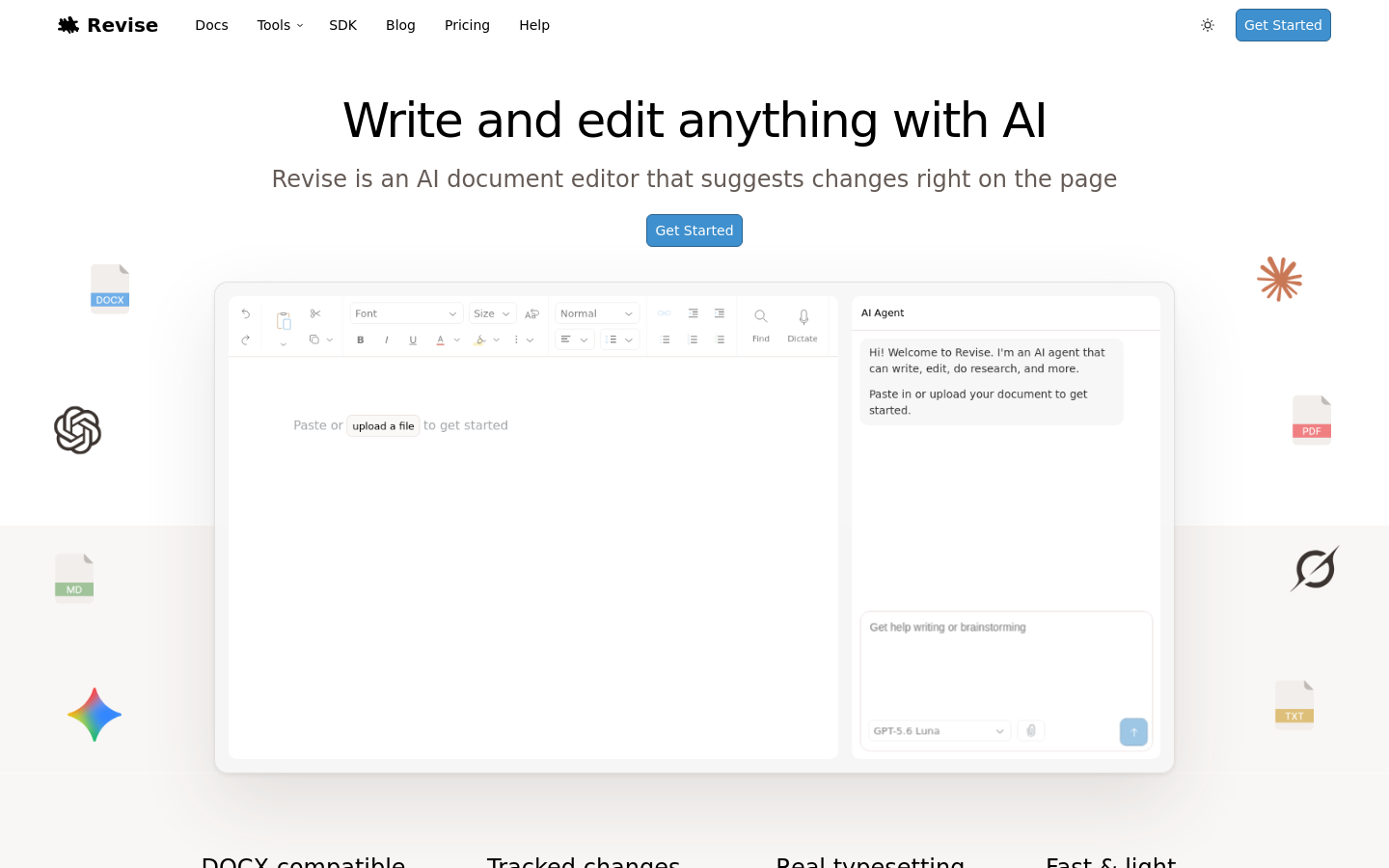Open the Normal paragraph style dropdown
1389x868 pixels.
pyautogui.click(x=597, y=313)
